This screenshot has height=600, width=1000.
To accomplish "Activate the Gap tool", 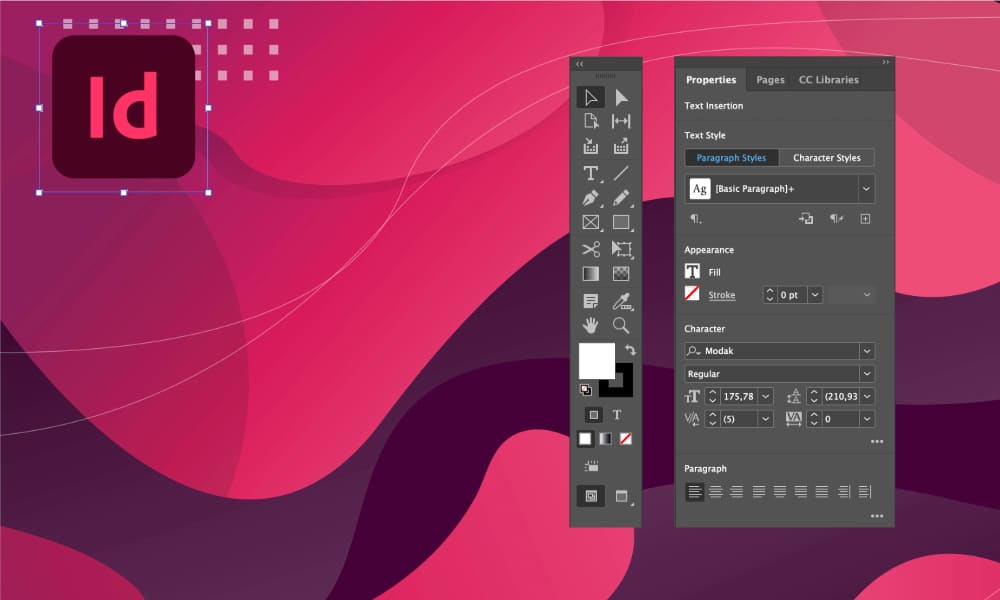I will pos(621,121).
